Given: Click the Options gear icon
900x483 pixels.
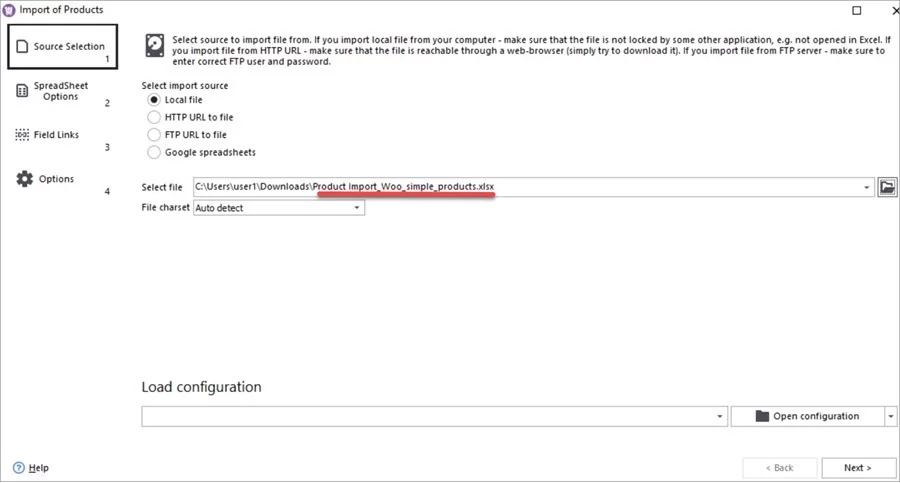Looking at the screenshot, I should pos(24,179).
